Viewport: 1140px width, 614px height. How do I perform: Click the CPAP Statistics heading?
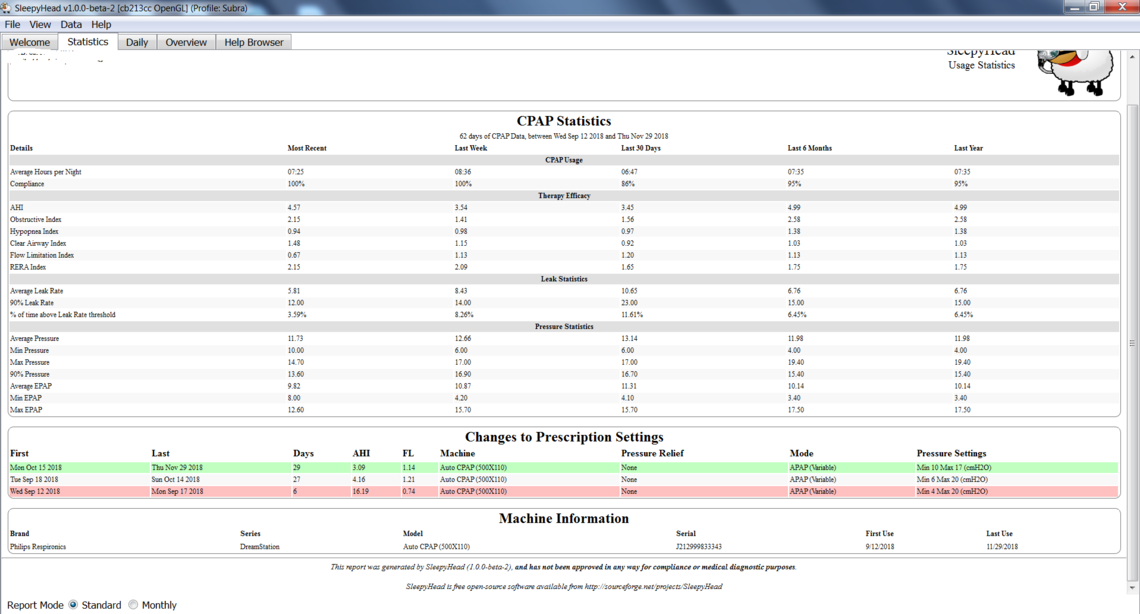point(563,121)
